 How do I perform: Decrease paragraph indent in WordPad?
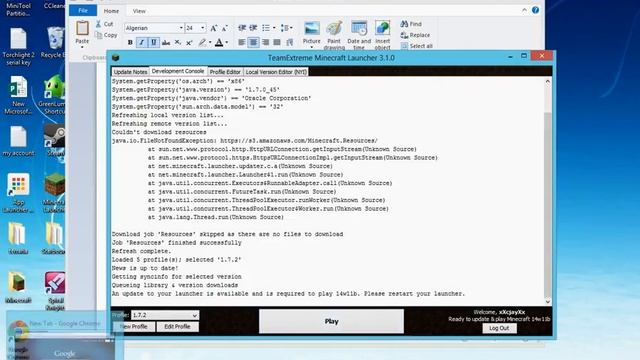242,28
